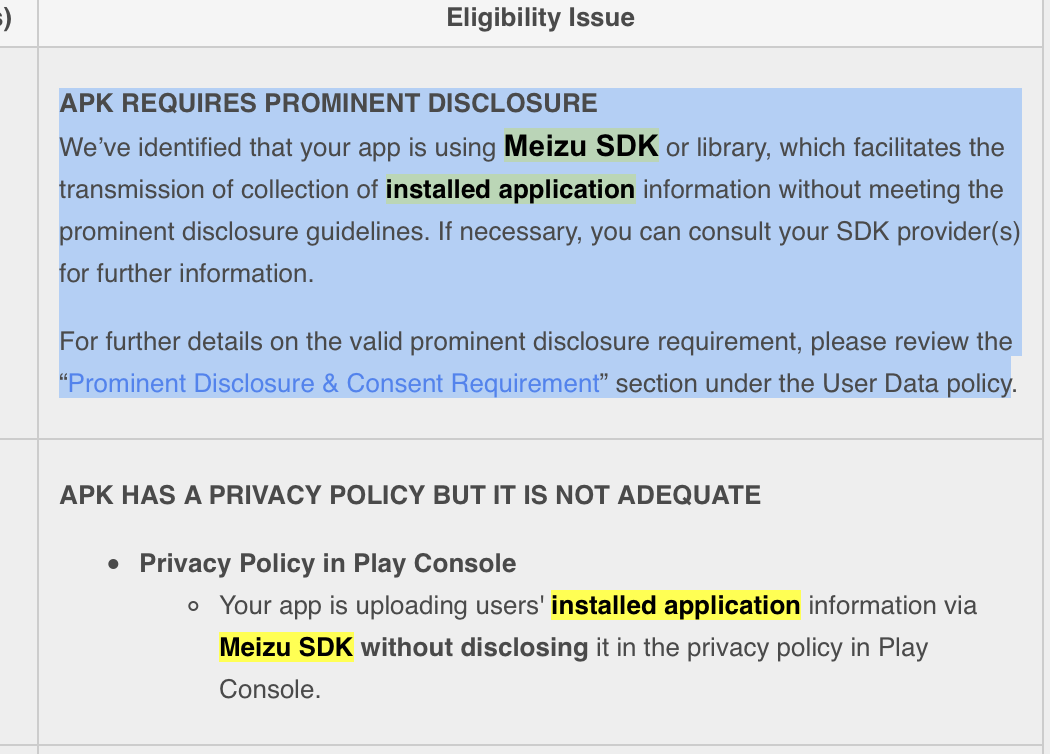
Task: Click 'Your app is uploading users' text
Action: click(x=382, y=605)
